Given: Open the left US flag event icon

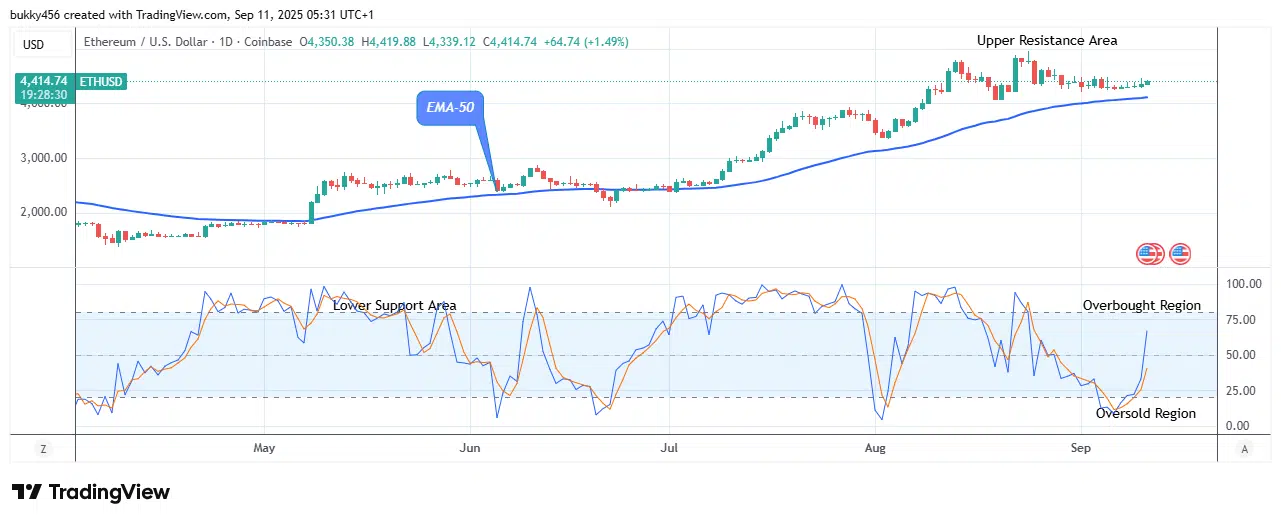Looking at the screenshot, I should coord(1147,254).
